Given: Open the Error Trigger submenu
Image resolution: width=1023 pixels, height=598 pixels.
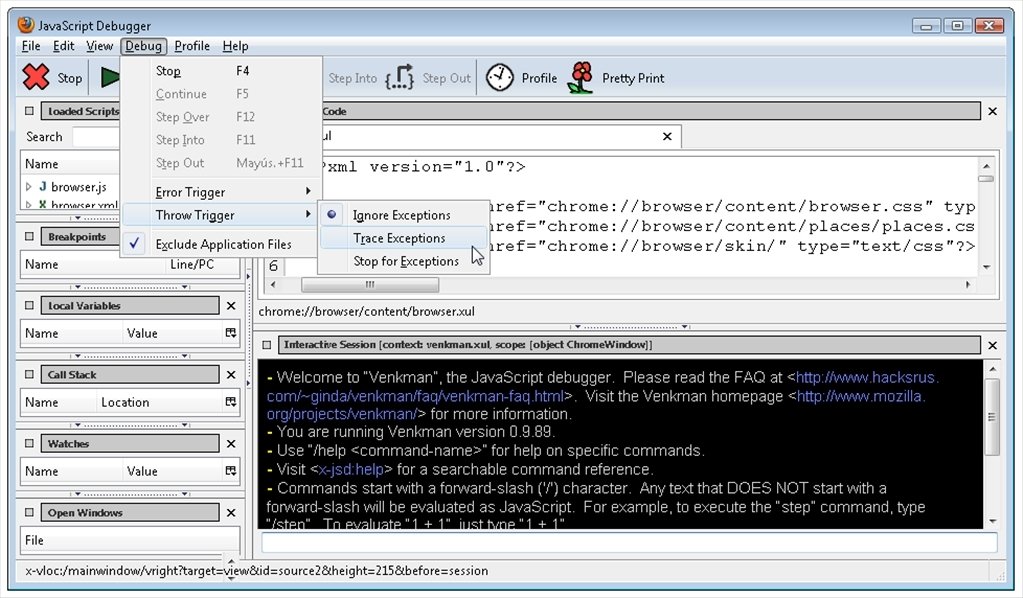Looking at the screenshot, I should (221, 192).
